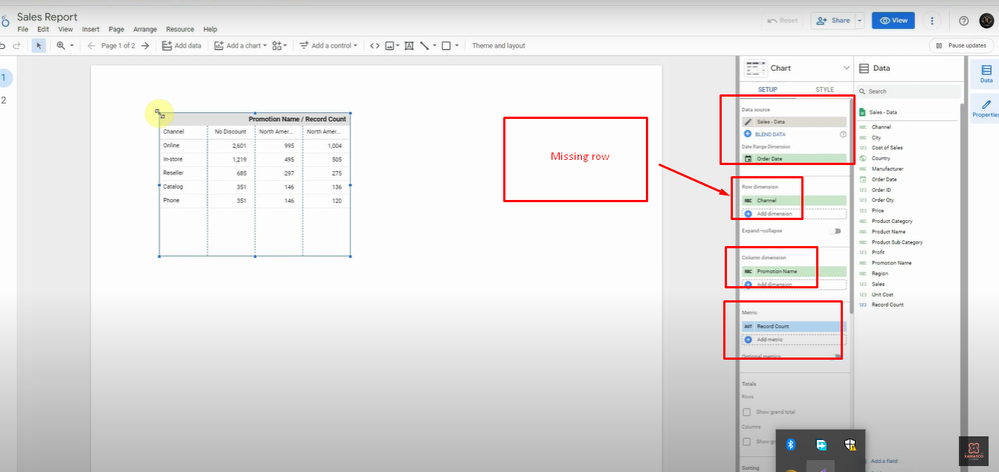Click Add a field link
999x472 pixels.
[x=885, y=461]
